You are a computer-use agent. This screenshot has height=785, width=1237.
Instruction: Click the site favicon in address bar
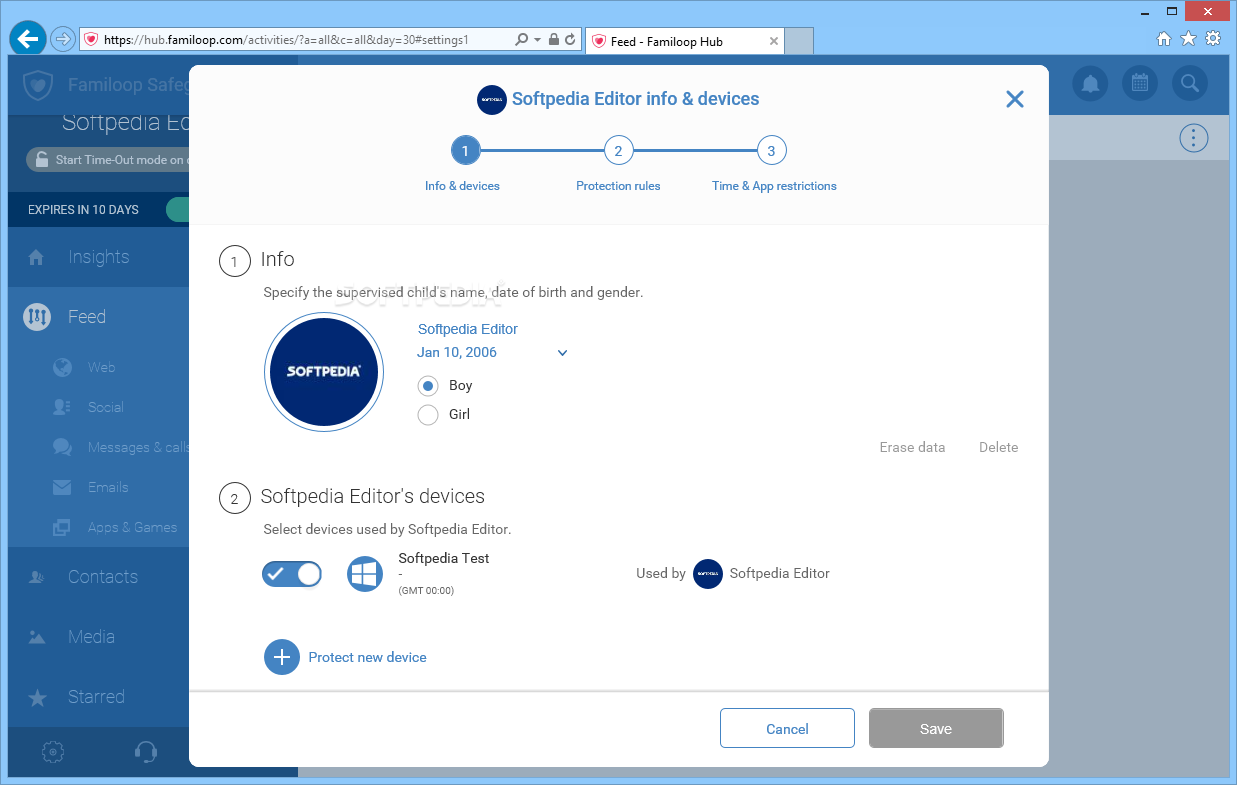tap(91, 40)
